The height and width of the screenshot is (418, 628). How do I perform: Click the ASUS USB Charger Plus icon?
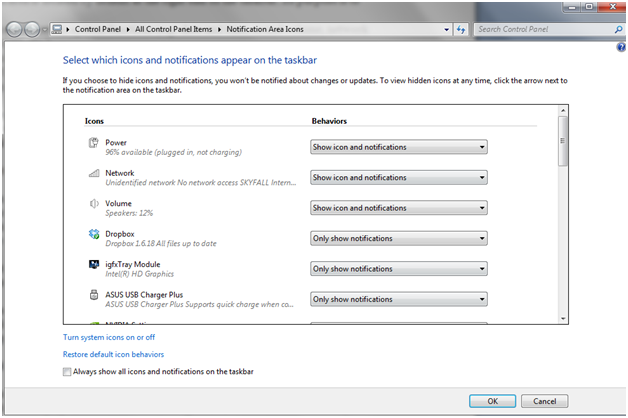pos(93,298)
